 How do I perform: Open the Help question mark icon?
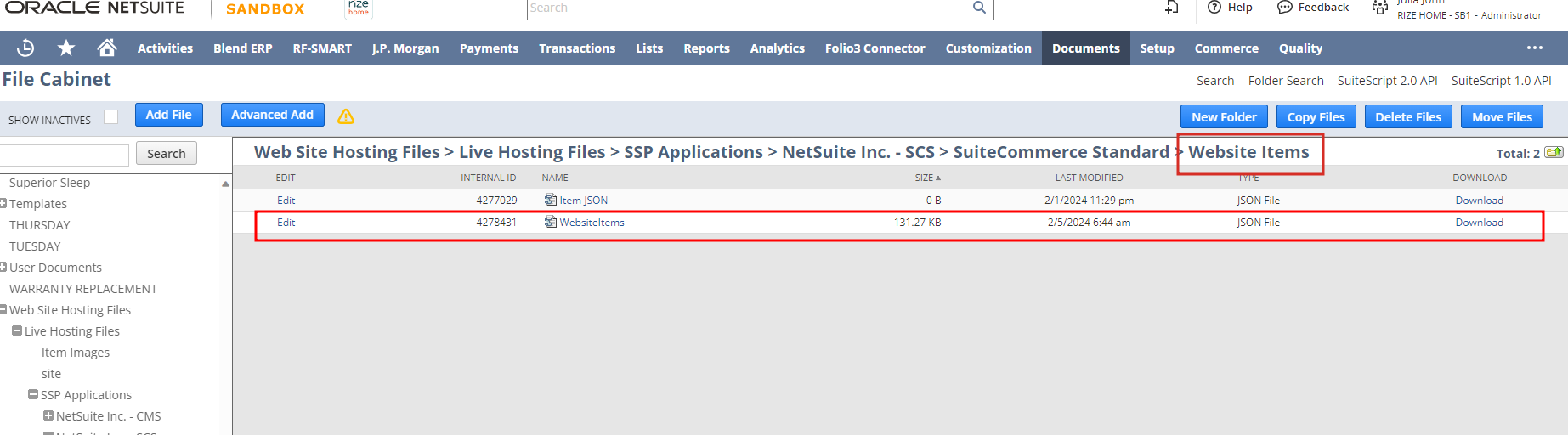pos(1214,8)
